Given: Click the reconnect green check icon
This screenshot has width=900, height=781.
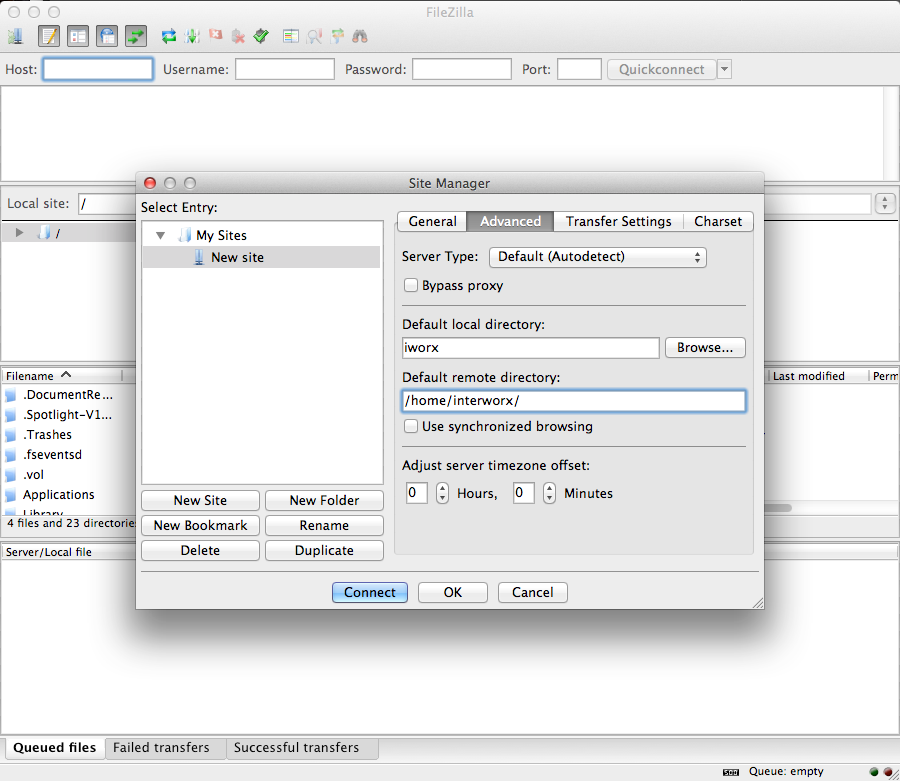Looking at the screenshot, I should pyautogui.click(x=261, y=37).
